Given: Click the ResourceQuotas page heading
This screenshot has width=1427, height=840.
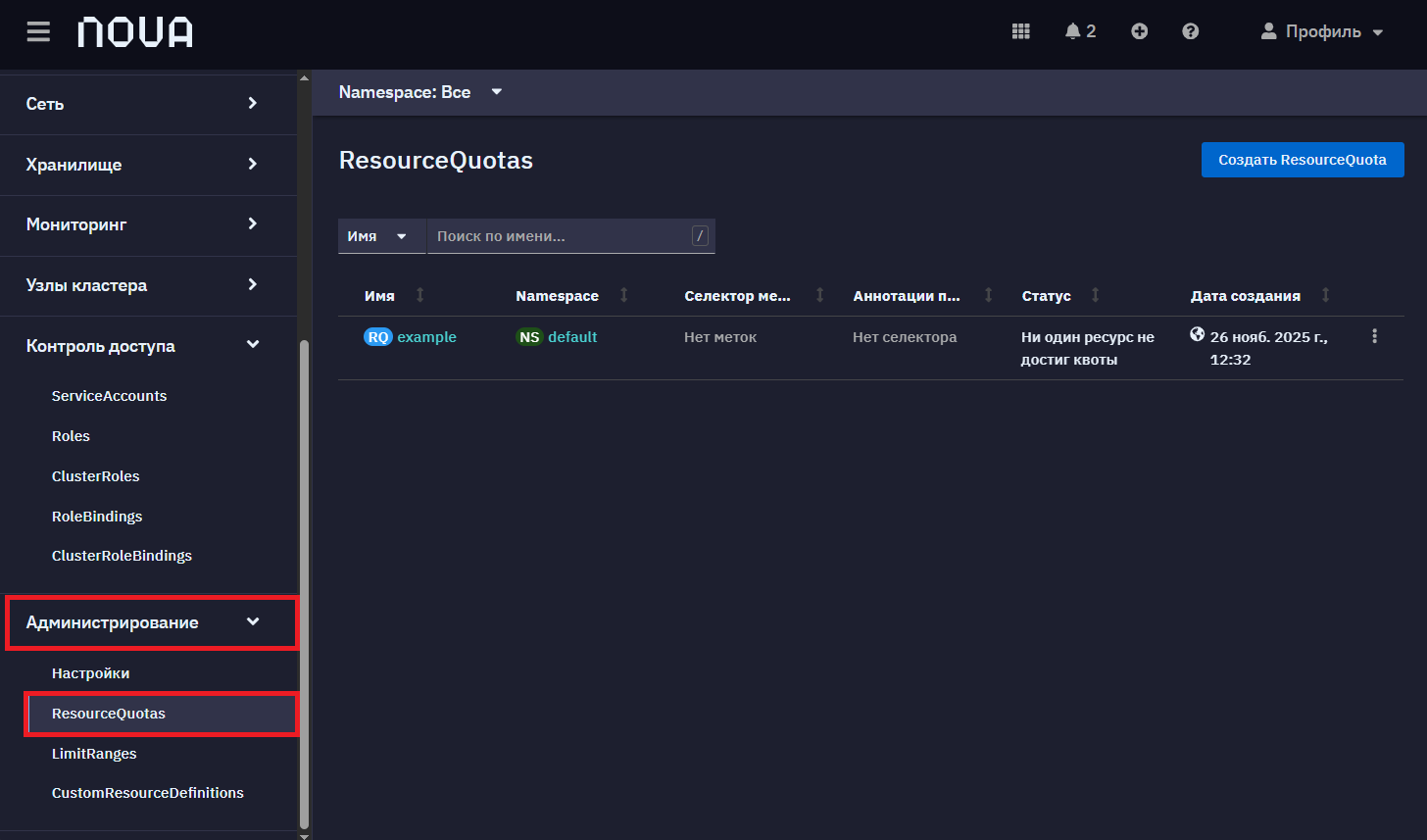Looking at the screenshot, I should point(436,161).
